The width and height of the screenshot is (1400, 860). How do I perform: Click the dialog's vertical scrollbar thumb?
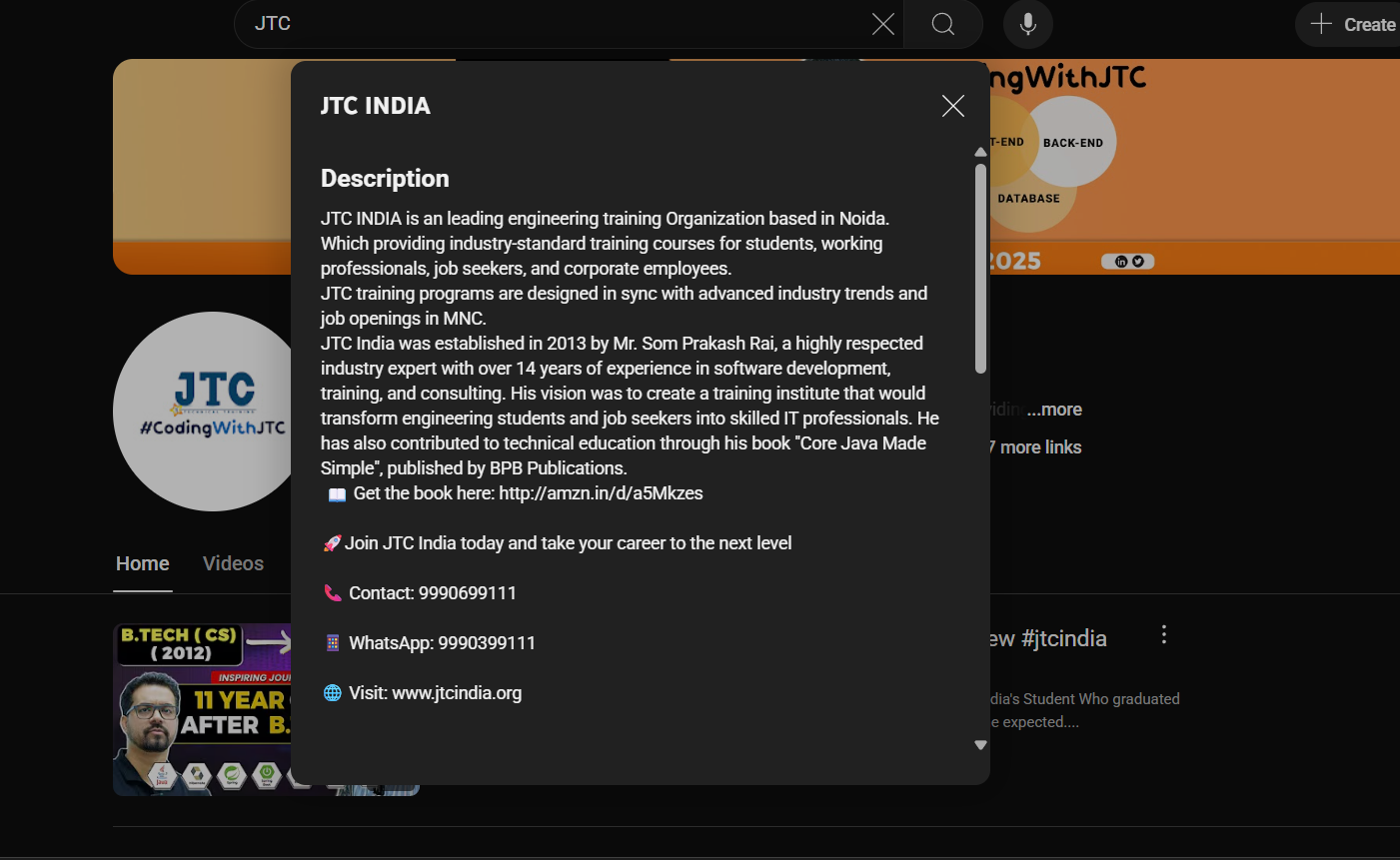click(x=980, y=268)
